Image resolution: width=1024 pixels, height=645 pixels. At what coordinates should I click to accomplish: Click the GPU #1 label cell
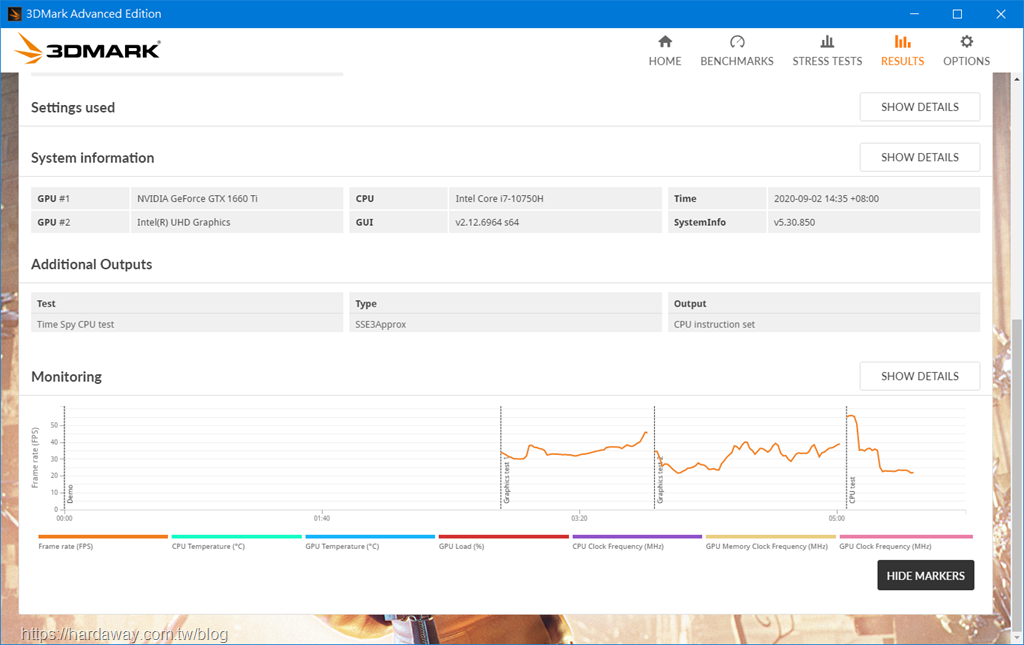coord(80,198)
